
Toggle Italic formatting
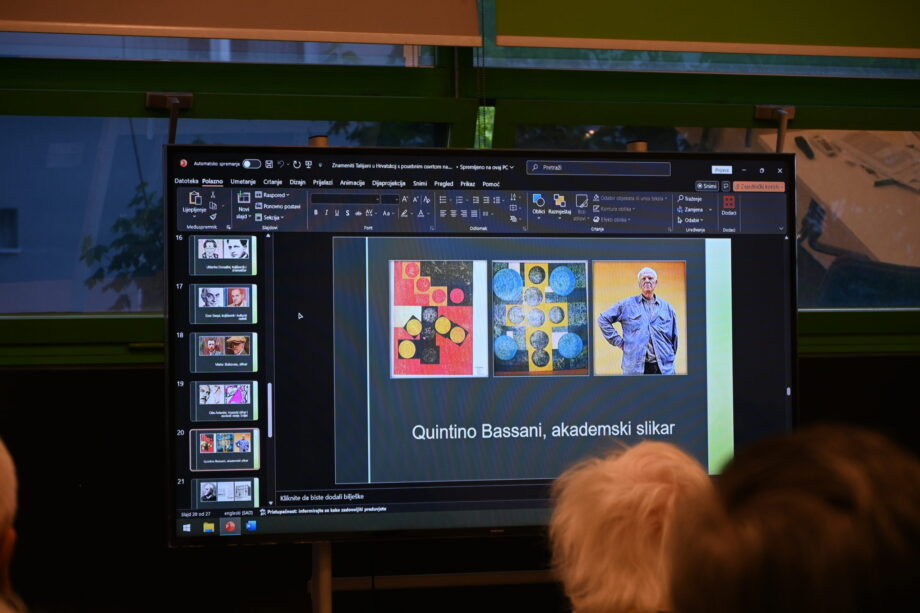pyautogui.click(x=326, y=213)
